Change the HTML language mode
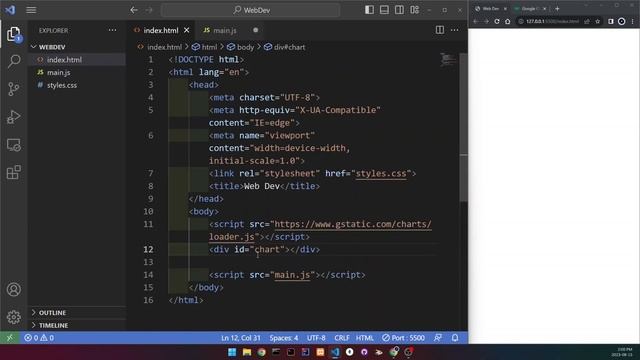This screenshot has height=360, width=640. [x=364, y=338]
